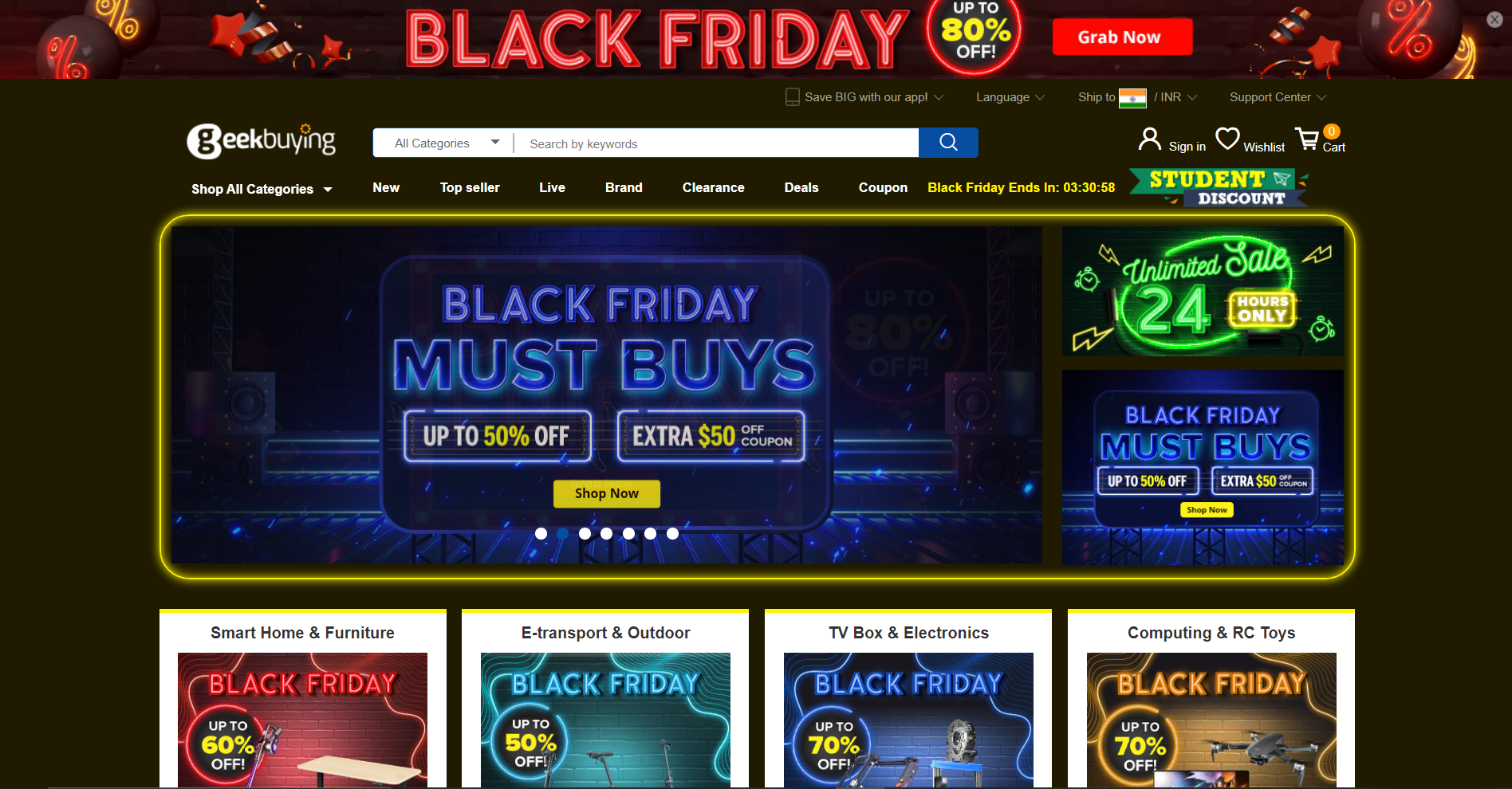Expand the Language dropdown
This screenshot has width=1512, height=789.
tap(1010, 97)
